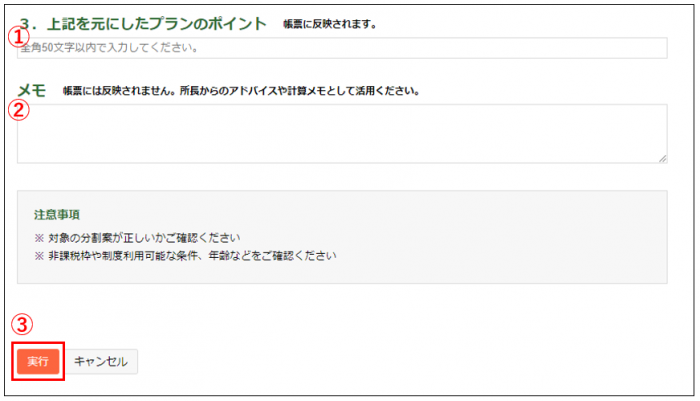Click the キャンセル button
Screen dimensions: 700x401
[x=101, y=361]
